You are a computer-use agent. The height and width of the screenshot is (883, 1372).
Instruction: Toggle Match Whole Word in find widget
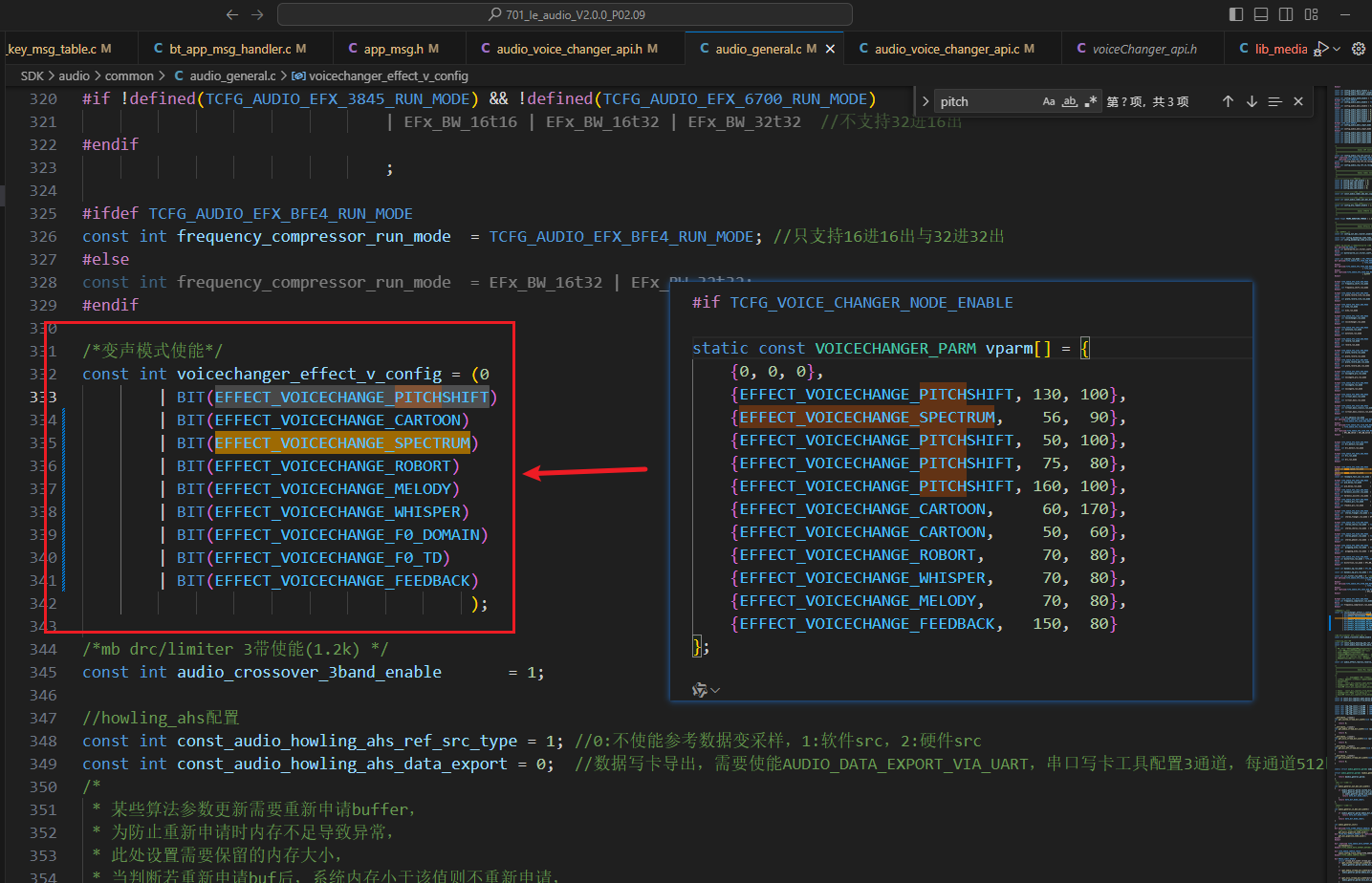[1070, 101]
